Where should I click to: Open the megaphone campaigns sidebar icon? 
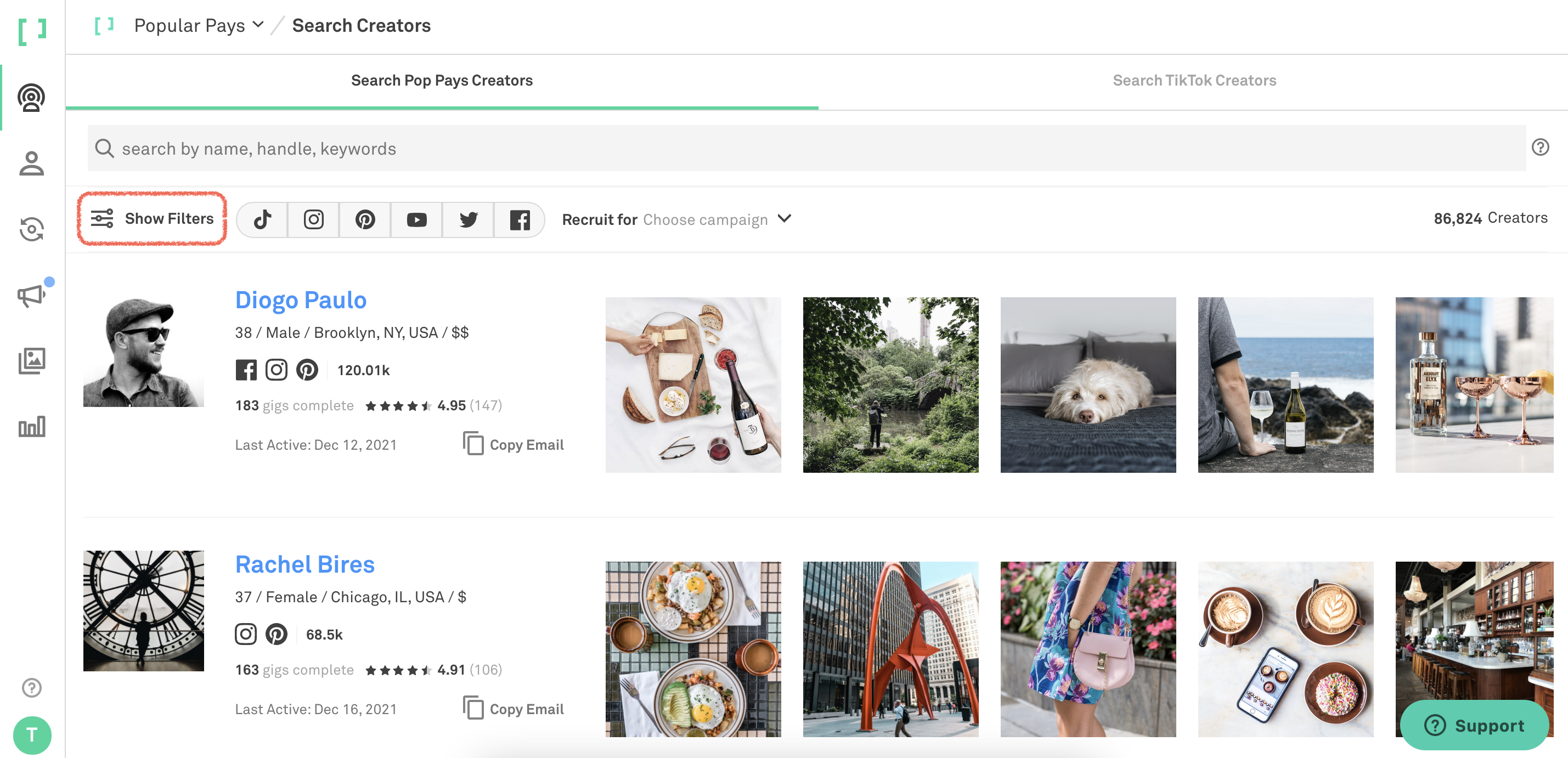point(32,296)
